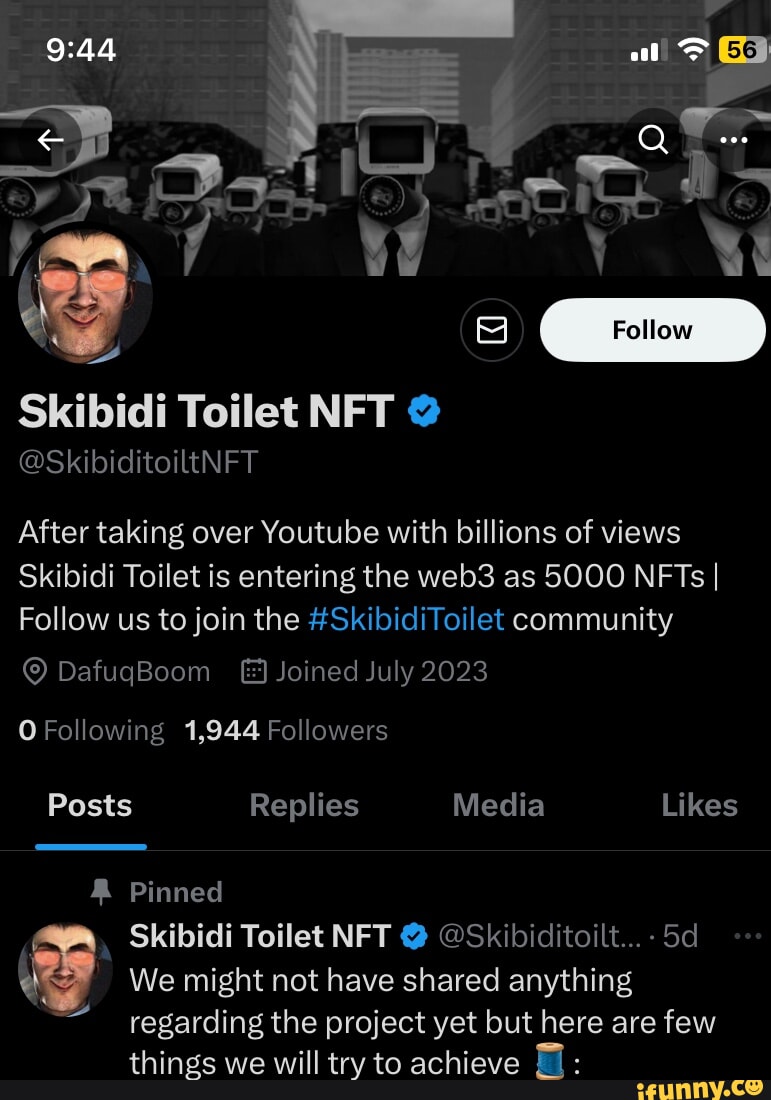771x1100 pixels.
Task: Tap the back arrow to exit profile
Action: pos(50,140)
